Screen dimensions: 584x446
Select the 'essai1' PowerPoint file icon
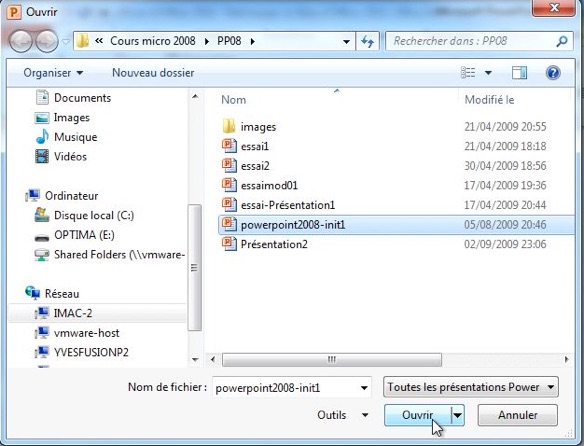coord(229,146)
